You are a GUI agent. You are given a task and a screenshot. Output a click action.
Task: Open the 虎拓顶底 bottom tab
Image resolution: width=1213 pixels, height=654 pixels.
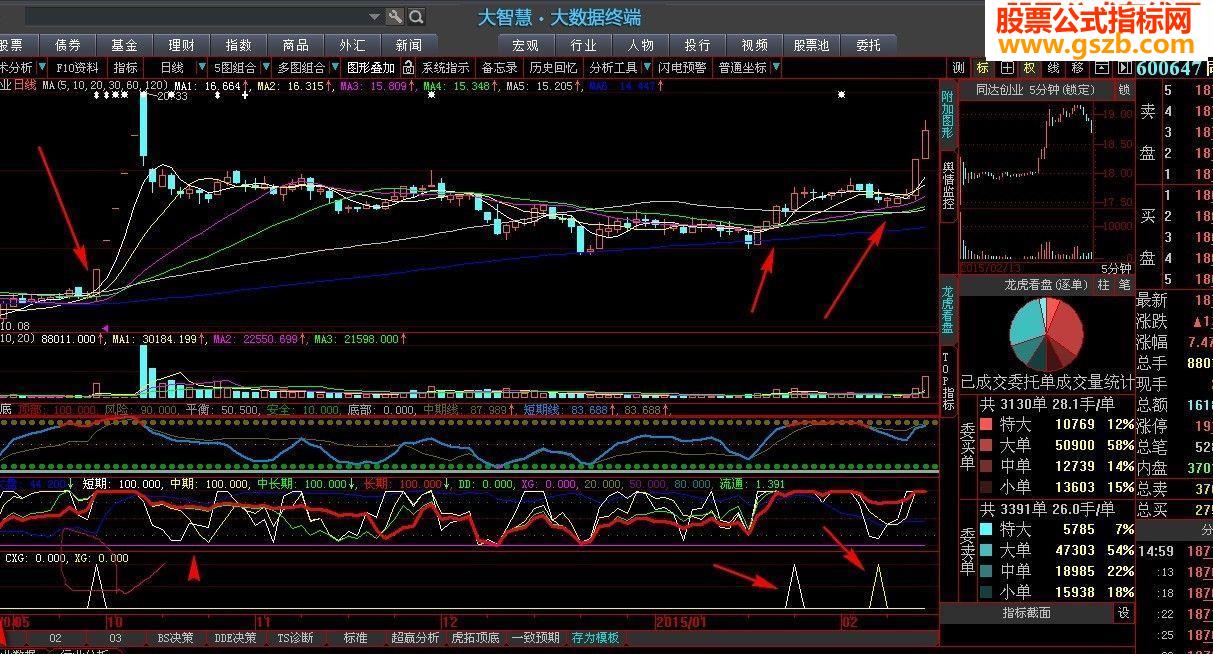(475, 638)
